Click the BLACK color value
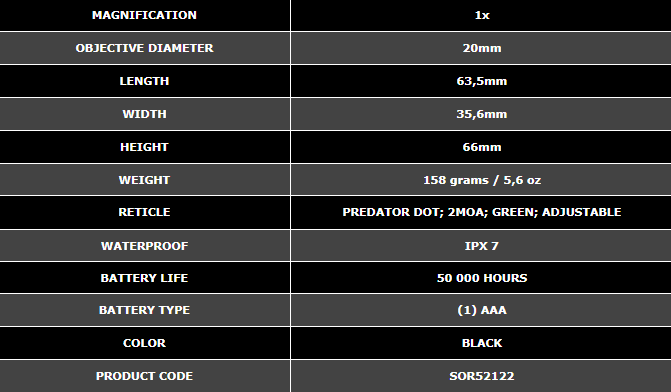This screenshot has width=671, height=392. [482, 343]
